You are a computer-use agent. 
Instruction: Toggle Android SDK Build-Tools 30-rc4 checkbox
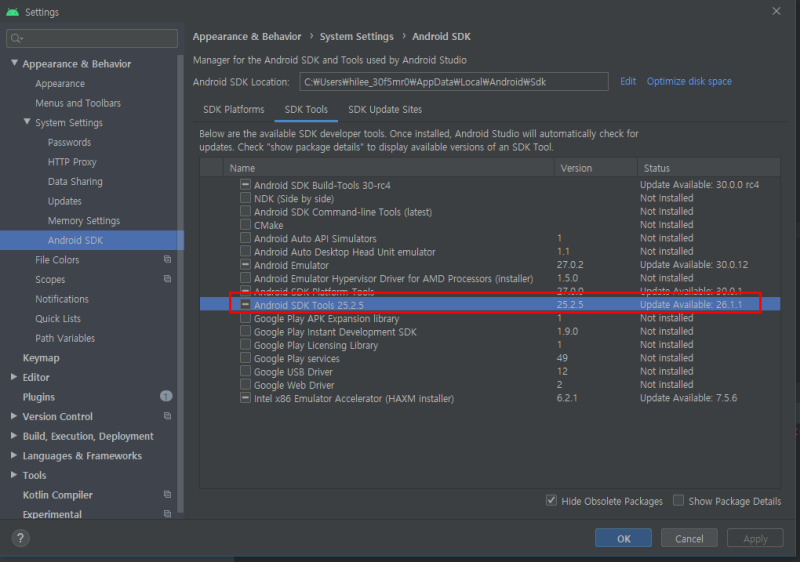coord(245,185)
